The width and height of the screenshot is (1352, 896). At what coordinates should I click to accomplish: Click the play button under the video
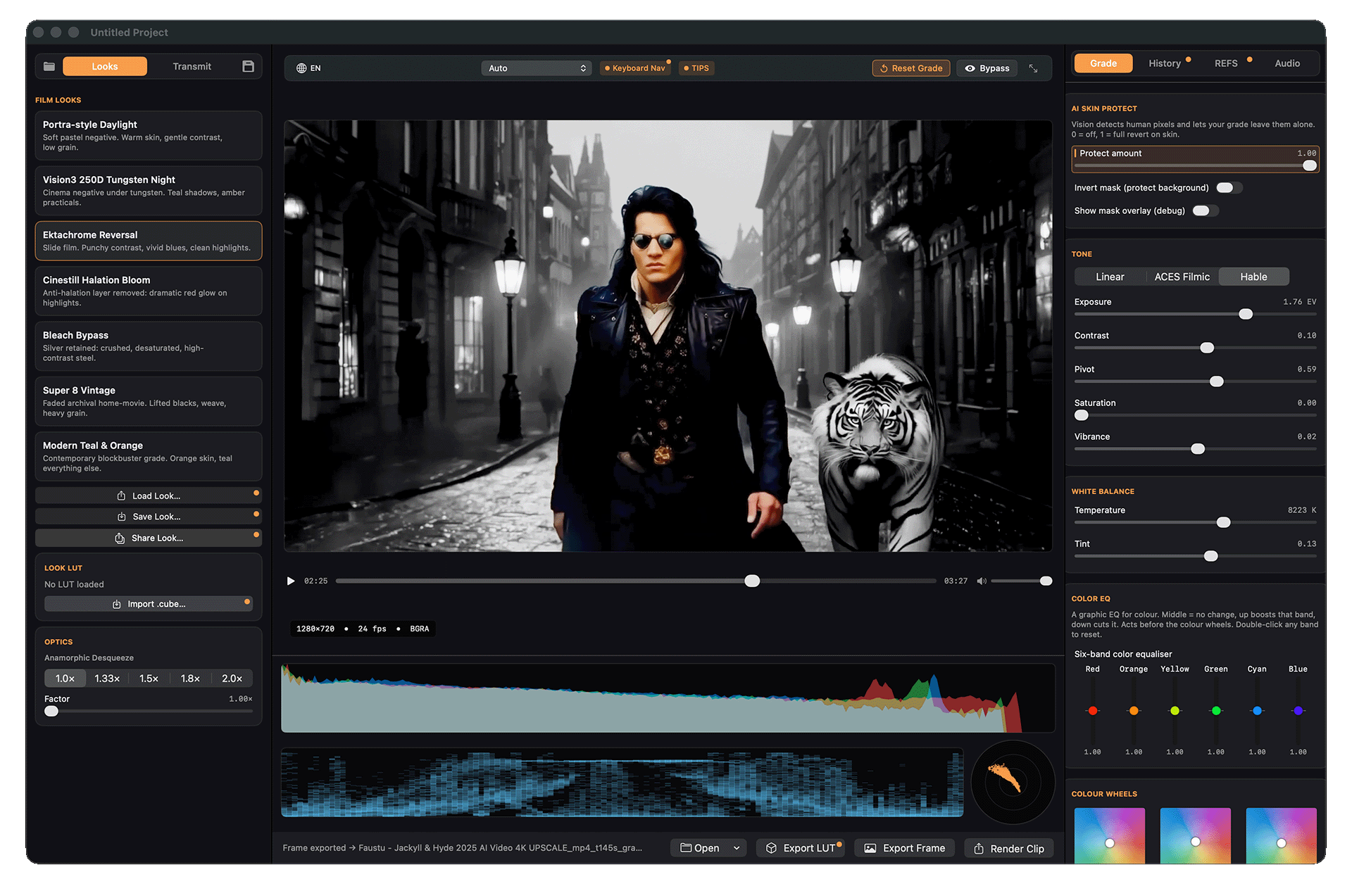tap(291, 581)
